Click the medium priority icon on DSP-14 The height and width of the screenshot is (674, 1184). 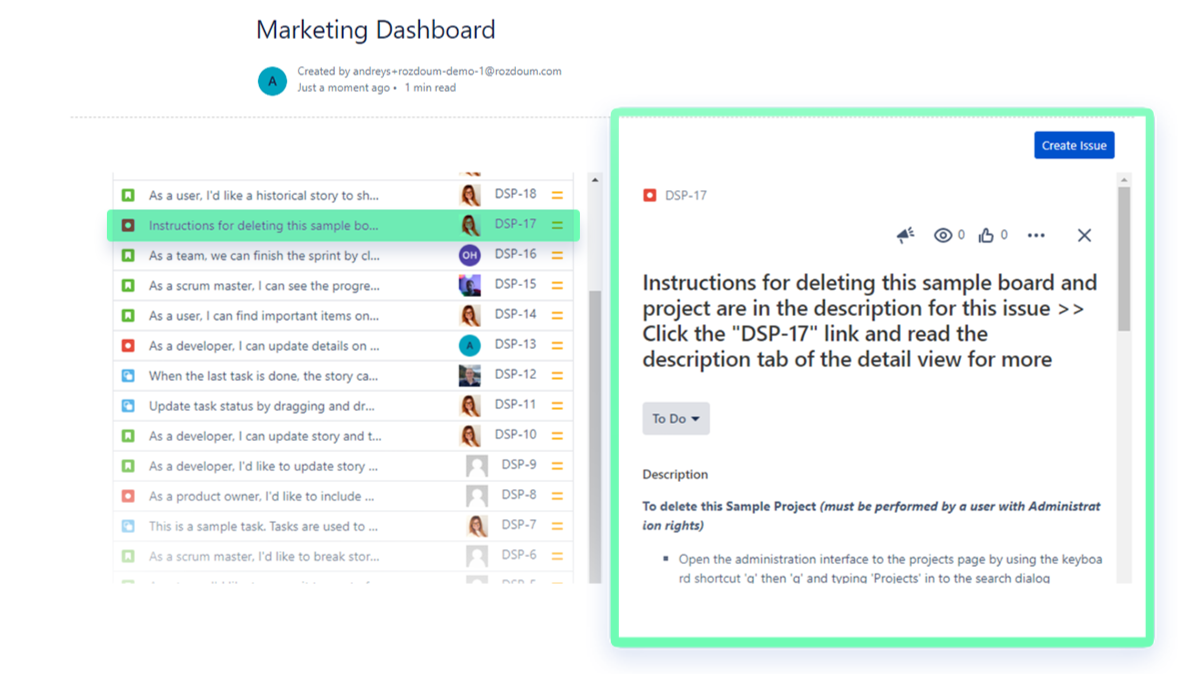click(x=557, y=315)
